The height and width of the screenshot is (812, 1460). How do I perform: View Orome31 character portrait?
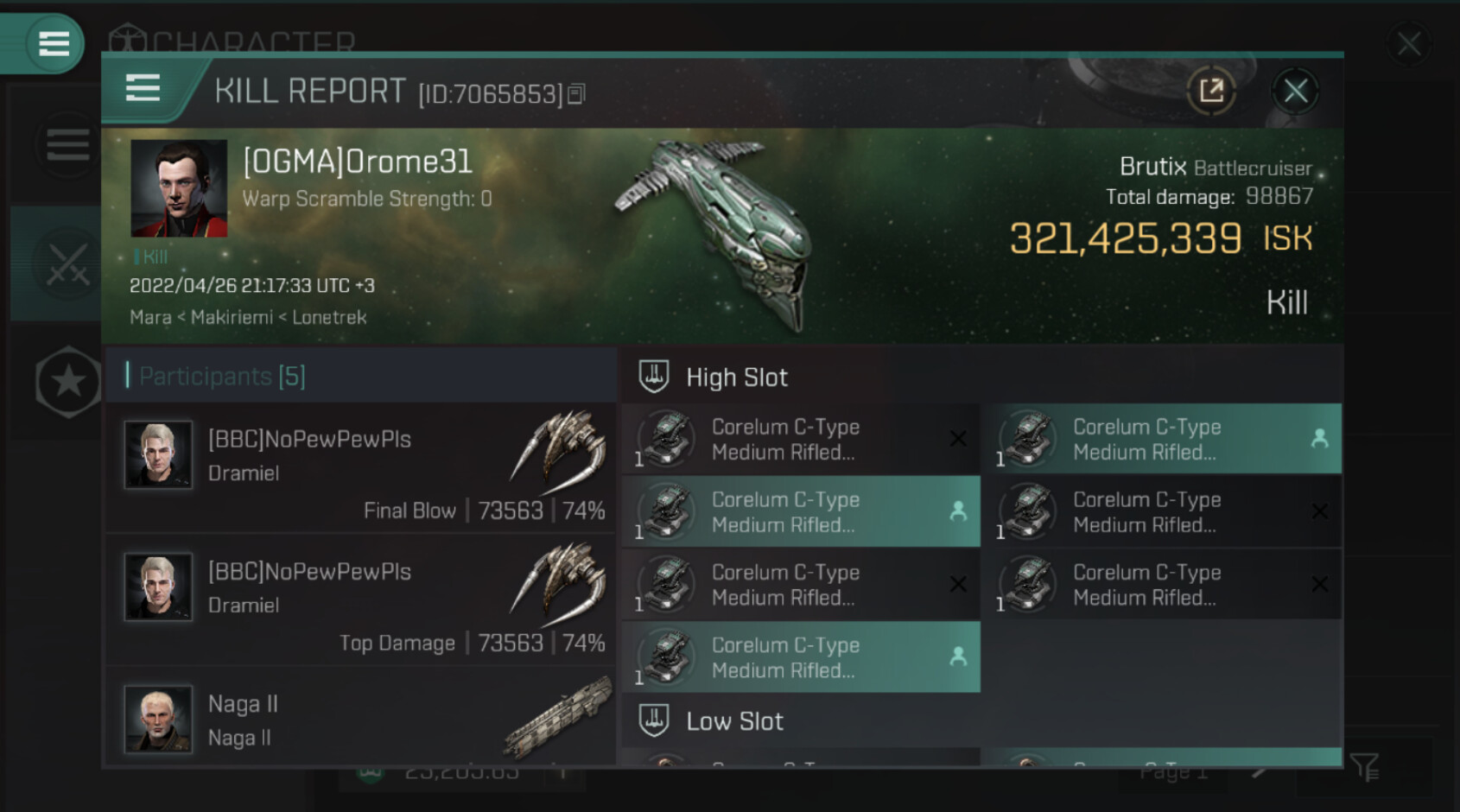pyautogui.click(x=179, y=188)
